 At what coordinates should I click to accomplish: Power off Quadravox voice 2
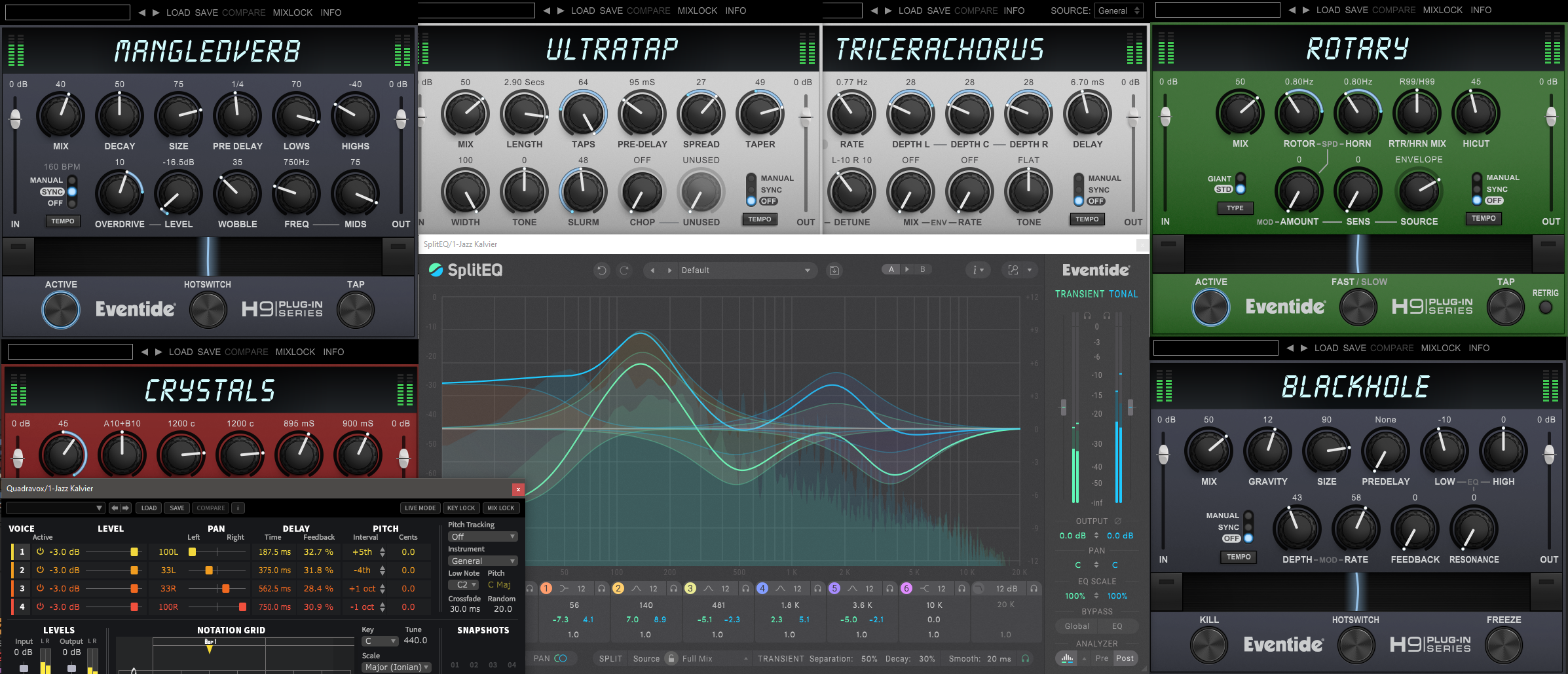click(x=39, y=570)
